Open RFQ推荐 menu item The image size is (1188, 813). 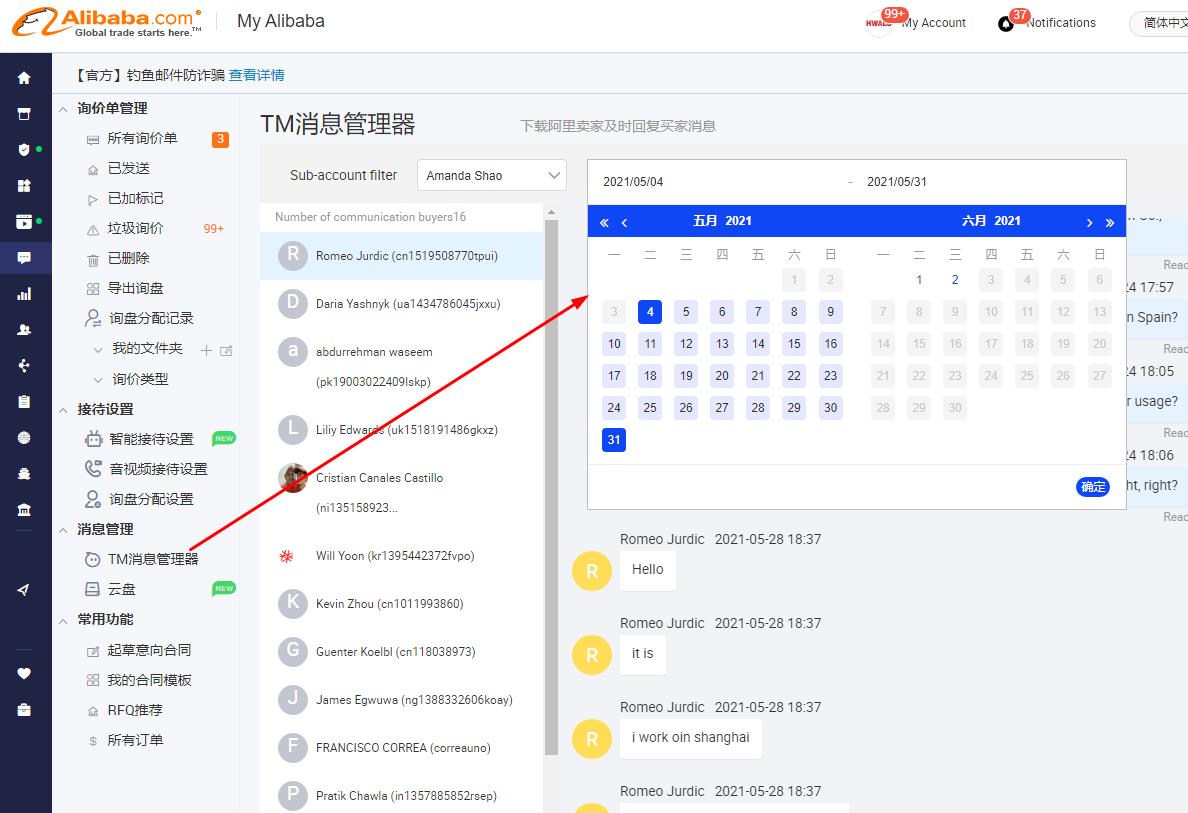[135, 710]
